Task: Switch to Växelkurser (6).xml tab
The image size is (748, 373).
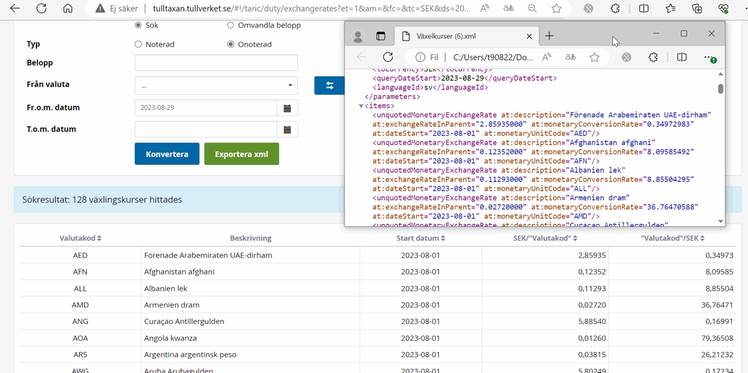Action: click(466, 36)
